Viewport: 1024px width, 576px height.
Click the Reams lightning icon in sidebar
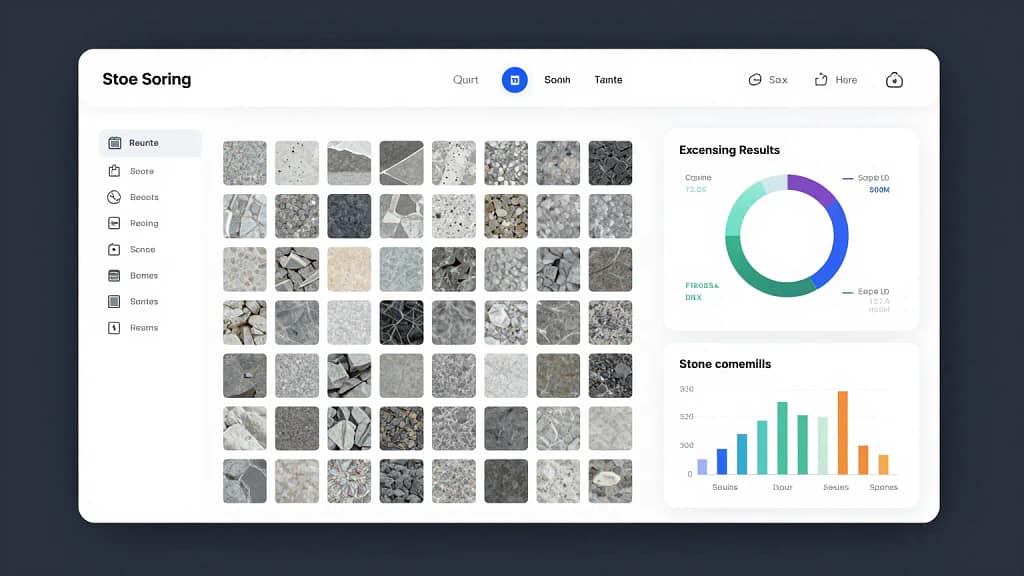pyautogui.click(x=114, y=327)
